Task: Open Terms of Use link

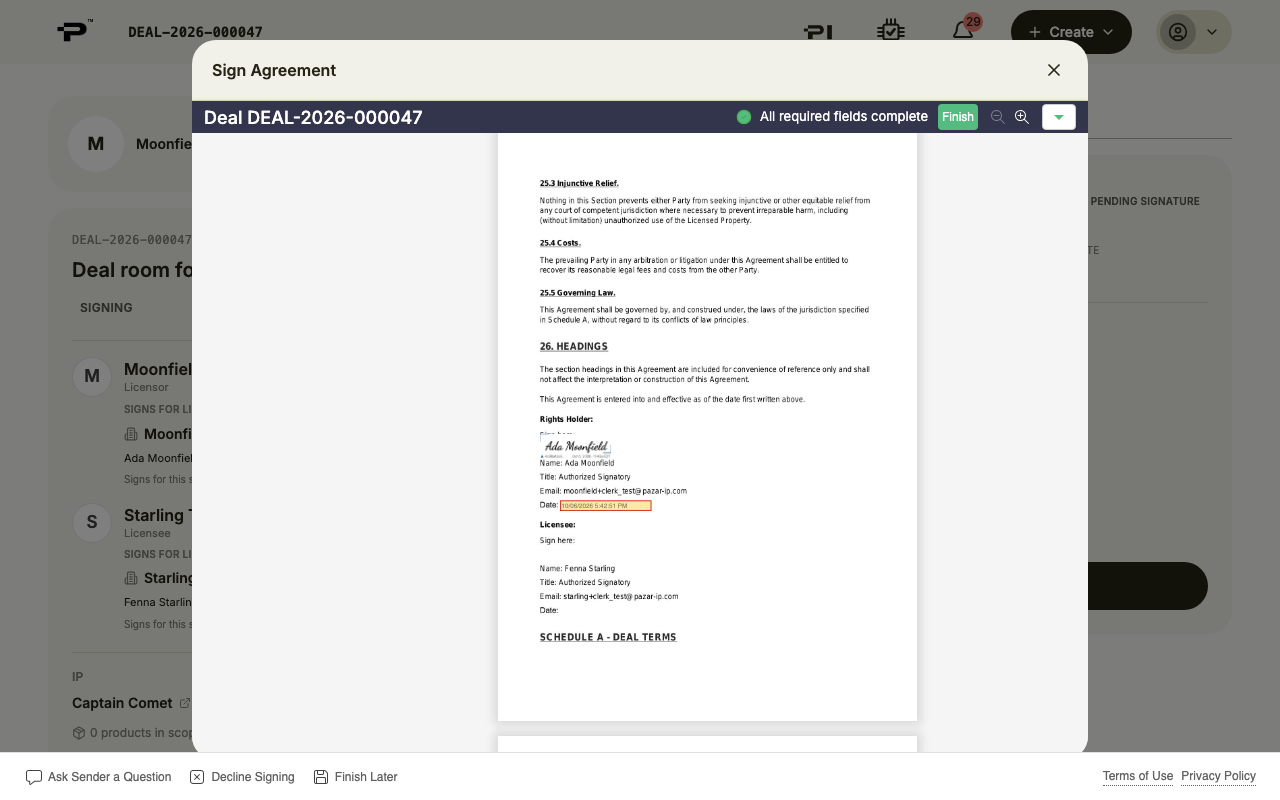Action: [x=1138, y=776]
